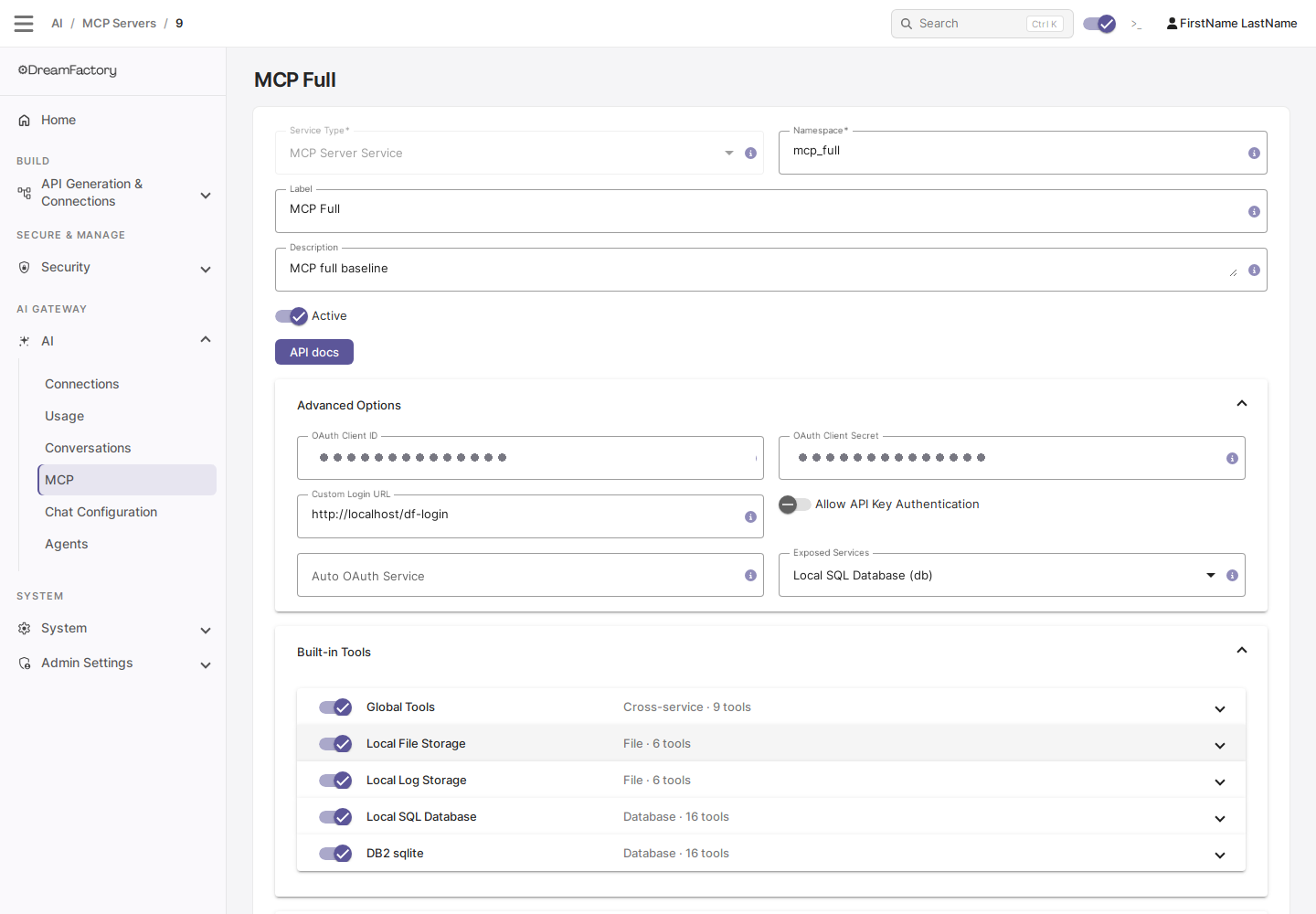Expand the Admin Settings section
Viewport: 1316px width, 914px height.
point(206,665)
